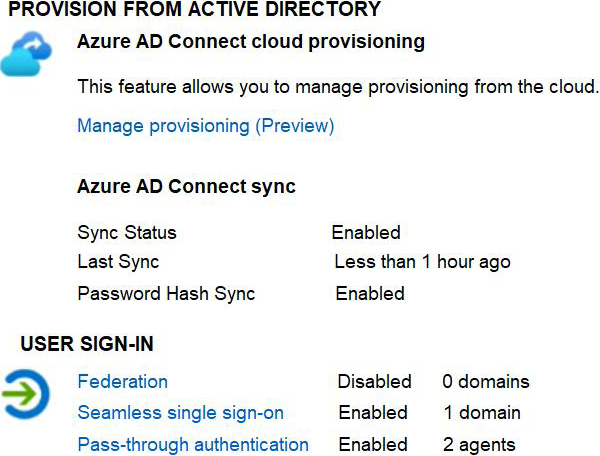This screenshot has height=456, width=600.
Task: Click the Password Hash Sync label
Action: (166, 294)
